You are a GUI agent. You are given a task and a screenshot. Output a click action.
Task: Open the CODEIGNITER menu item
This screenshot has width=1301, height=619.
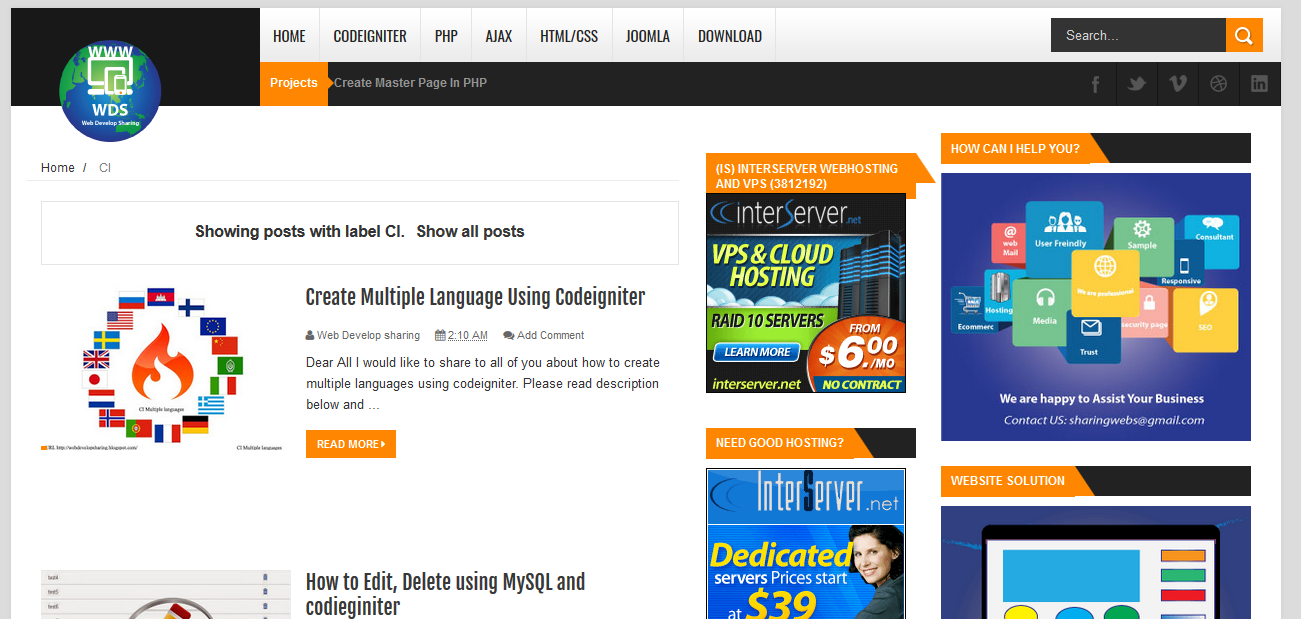(x=370, y=36)
